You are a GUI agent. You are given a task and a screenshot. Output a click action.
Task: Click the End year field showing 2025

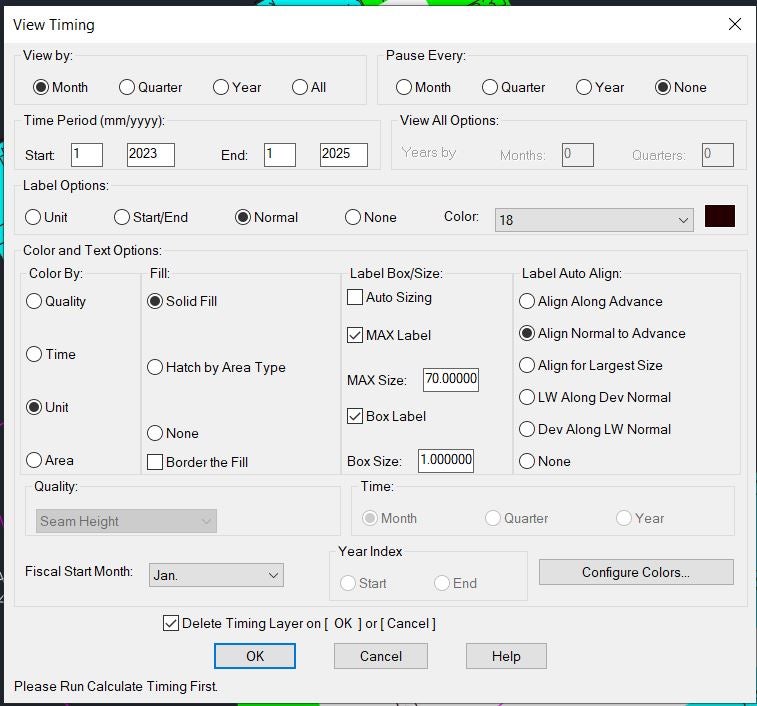(x=344, y=155)
